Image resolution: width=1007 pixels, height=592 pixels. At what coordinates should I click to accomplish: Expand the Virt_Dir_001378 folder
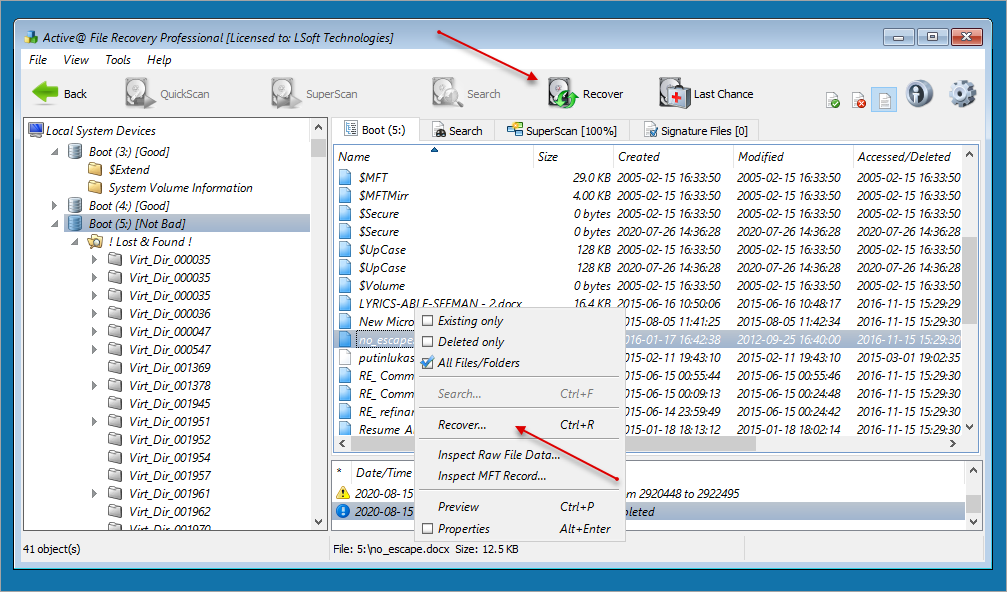coord(94,385)
